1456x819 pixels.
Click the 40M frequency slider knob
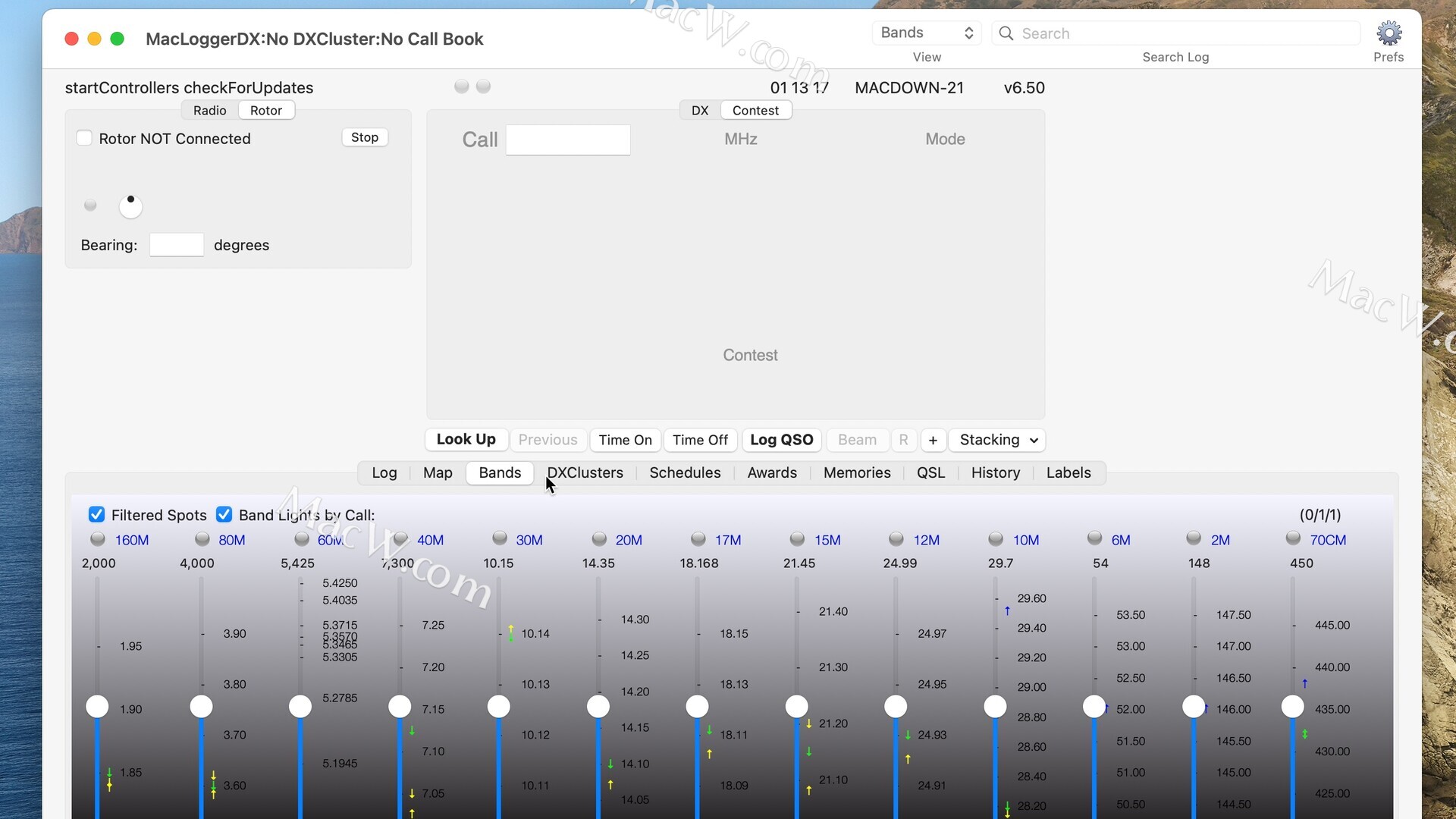tap(400, 706)
